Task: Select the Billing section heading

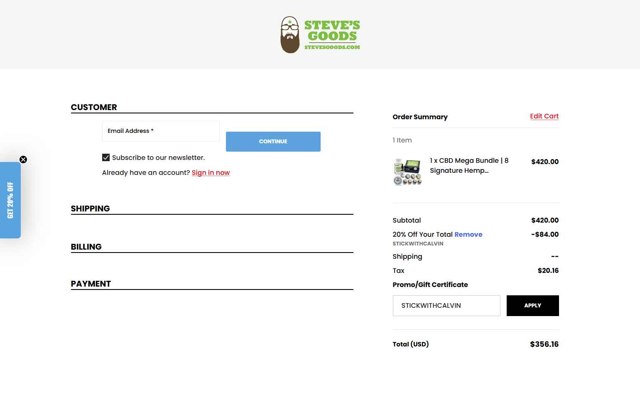Action: pyautogui.click(x=86, y=247)
